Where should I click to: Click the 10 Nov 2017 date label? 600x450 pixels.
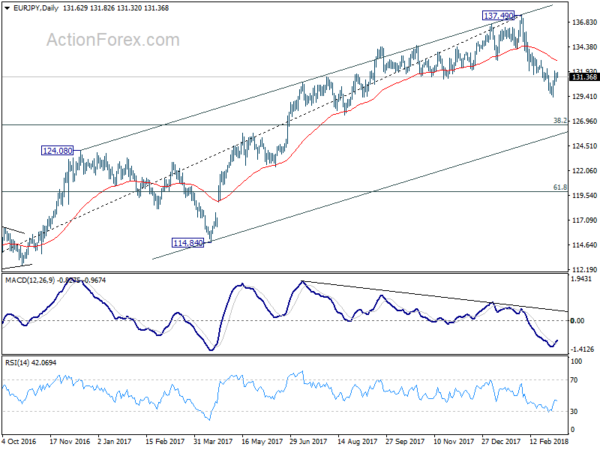tap(454, 441)
